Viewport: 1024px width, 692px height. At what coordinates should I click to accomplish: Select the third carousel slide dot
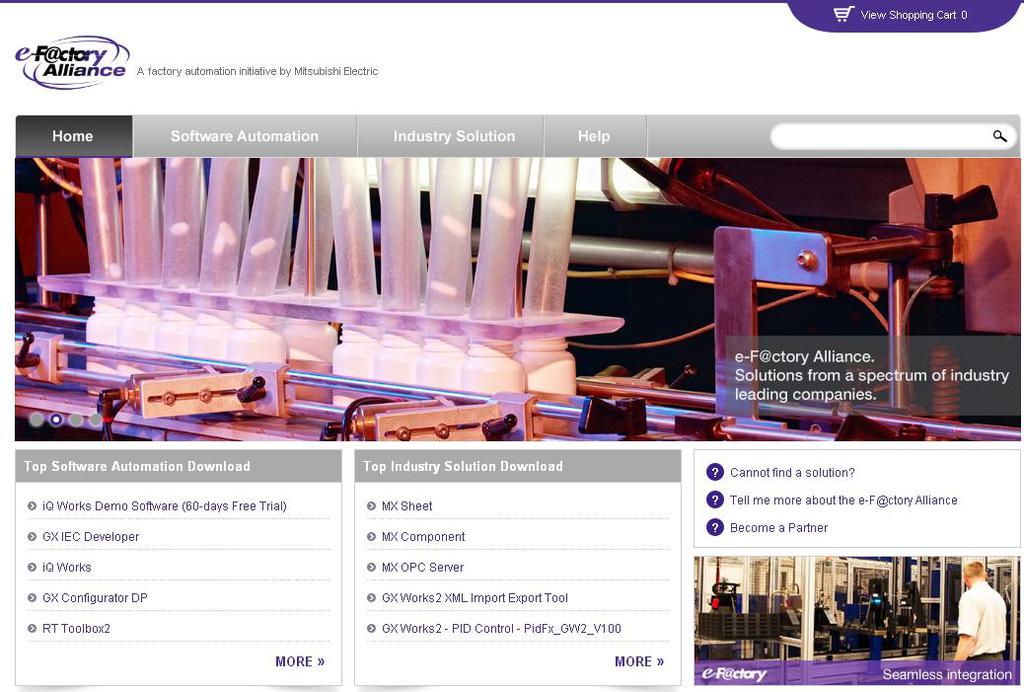[x=76, y=419]
